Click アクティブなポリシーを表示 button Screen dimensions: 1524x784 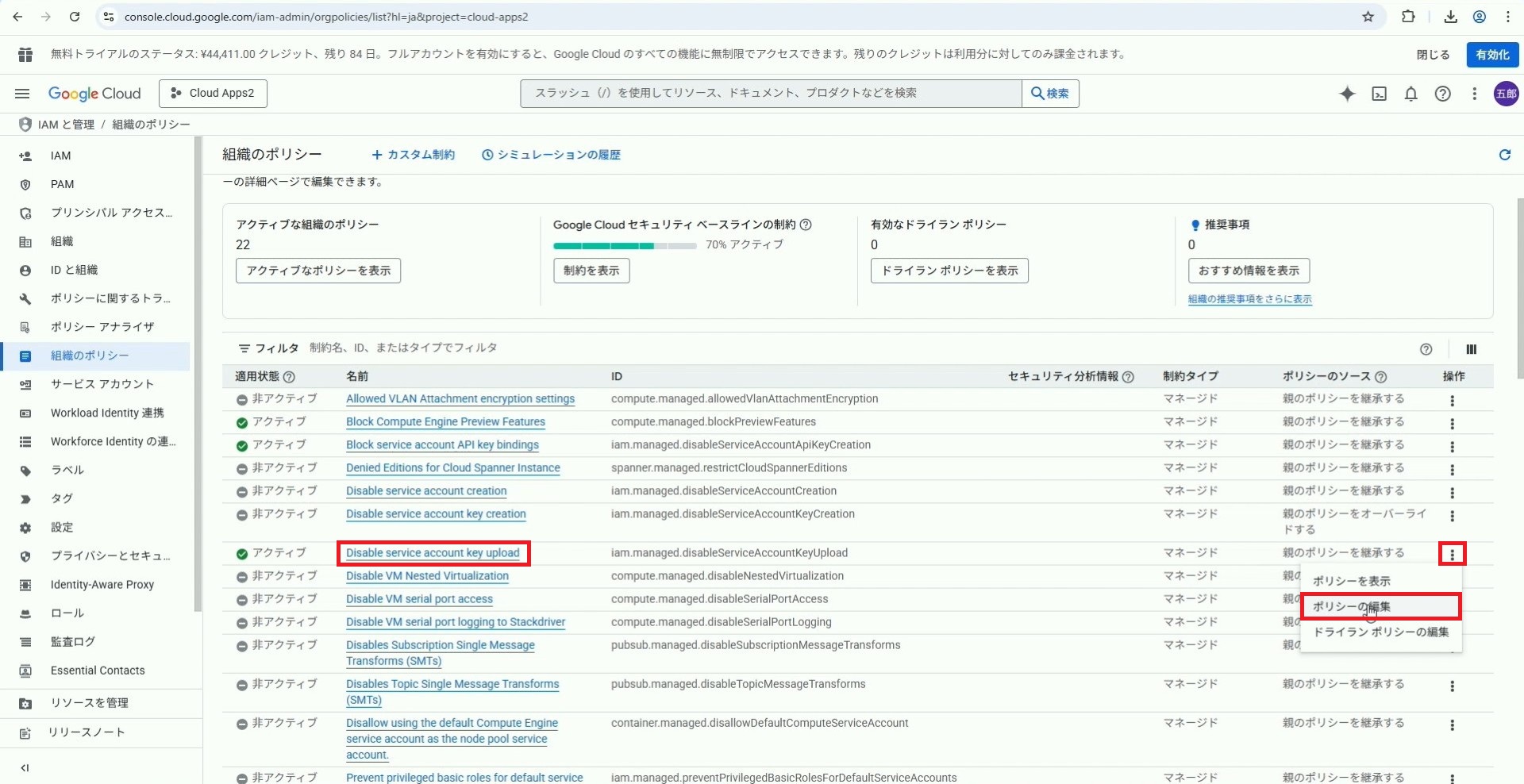(x=318, y=271)
